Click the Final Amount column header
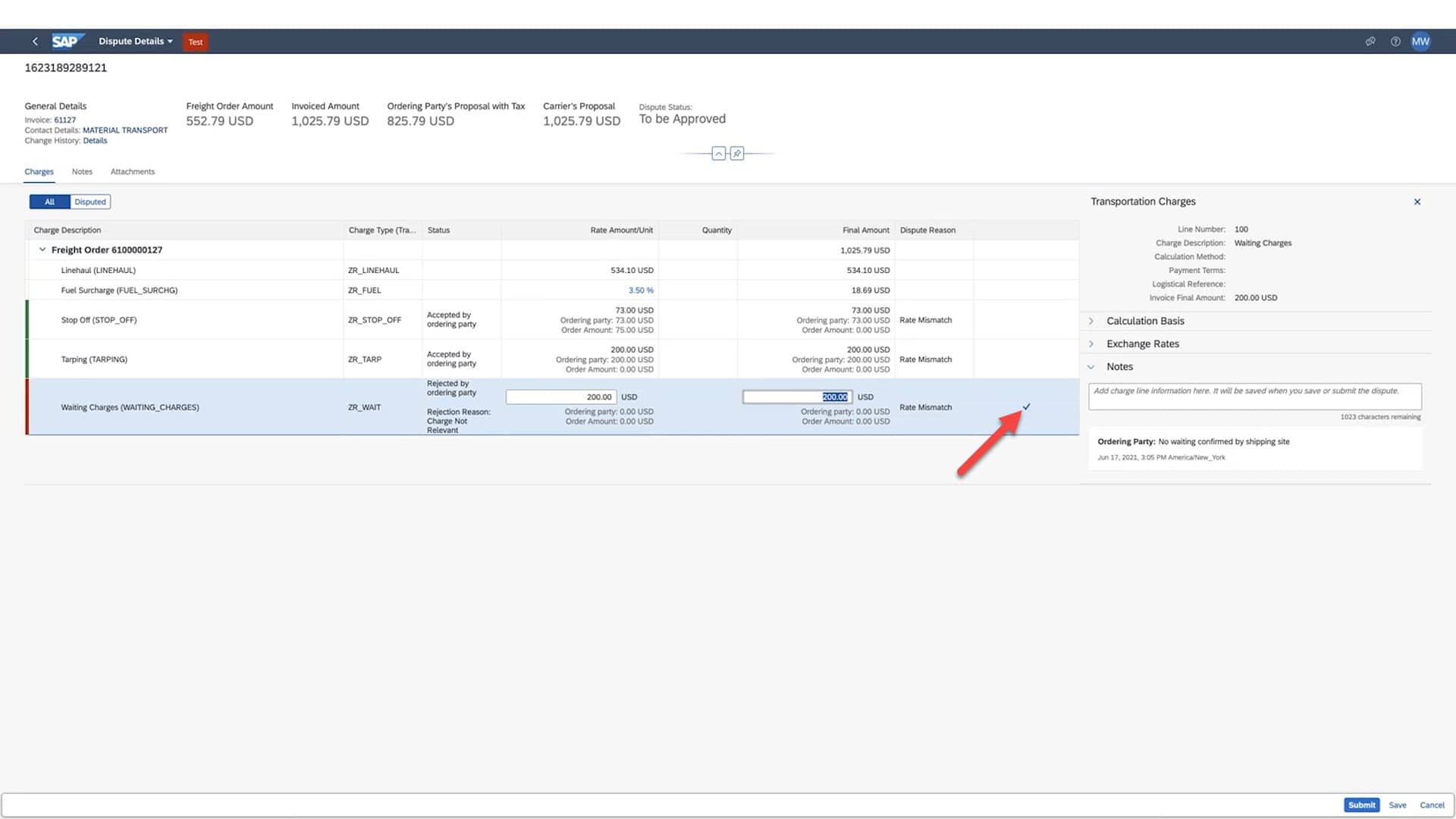1456x819 pixels. pos(816,230)
